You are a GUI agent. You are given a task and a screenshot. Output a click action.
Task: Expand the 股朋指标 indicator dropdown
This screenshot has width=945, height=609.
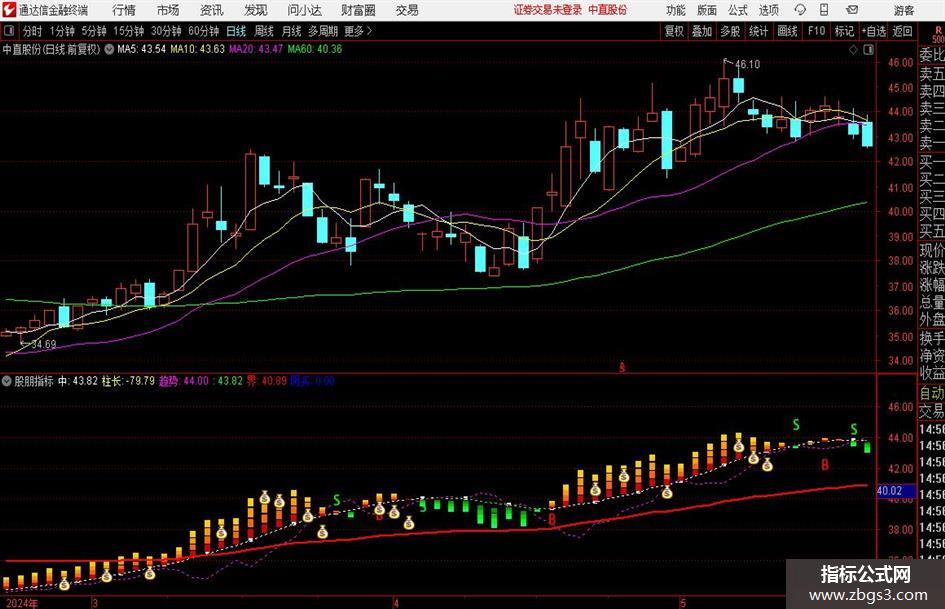pyautogui.click(x=7, y=381)
